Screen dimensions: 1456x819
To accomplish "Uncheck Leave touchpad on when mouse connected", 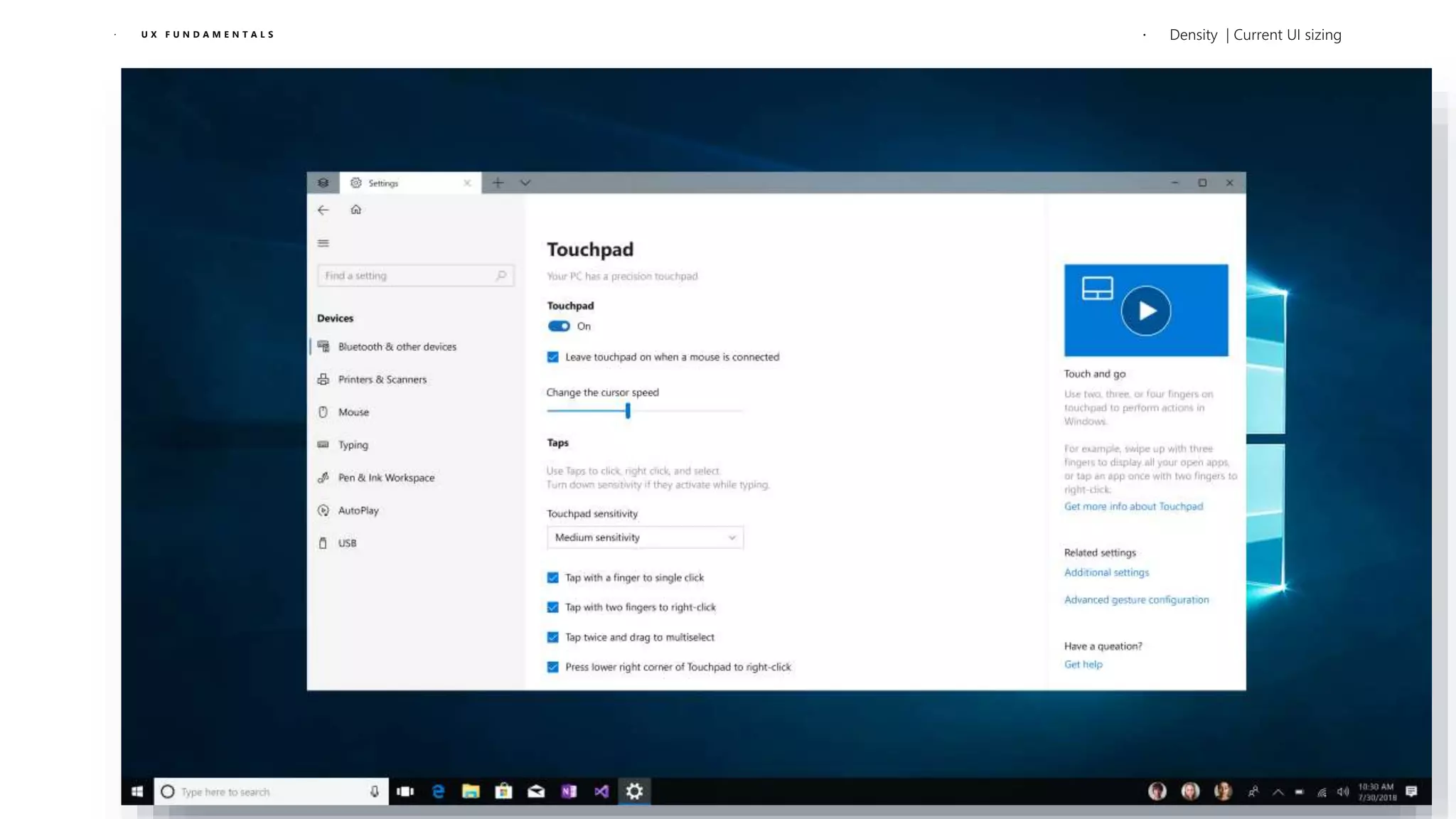I will 552,357.
